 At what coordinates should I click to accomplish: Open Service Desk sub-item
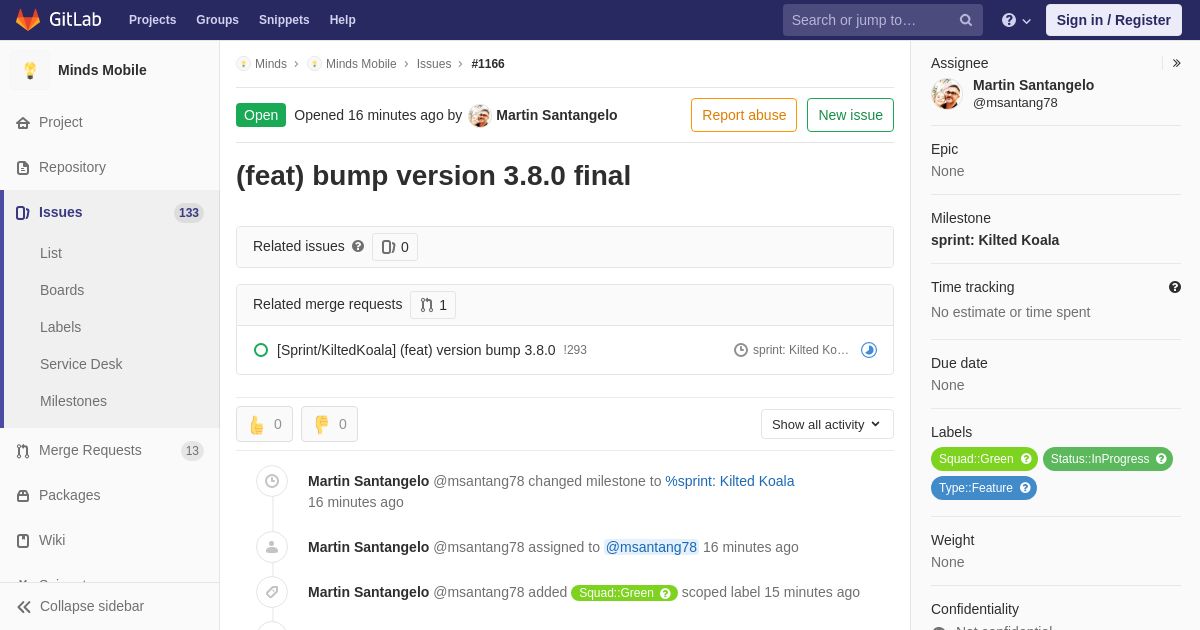(81, 364)
